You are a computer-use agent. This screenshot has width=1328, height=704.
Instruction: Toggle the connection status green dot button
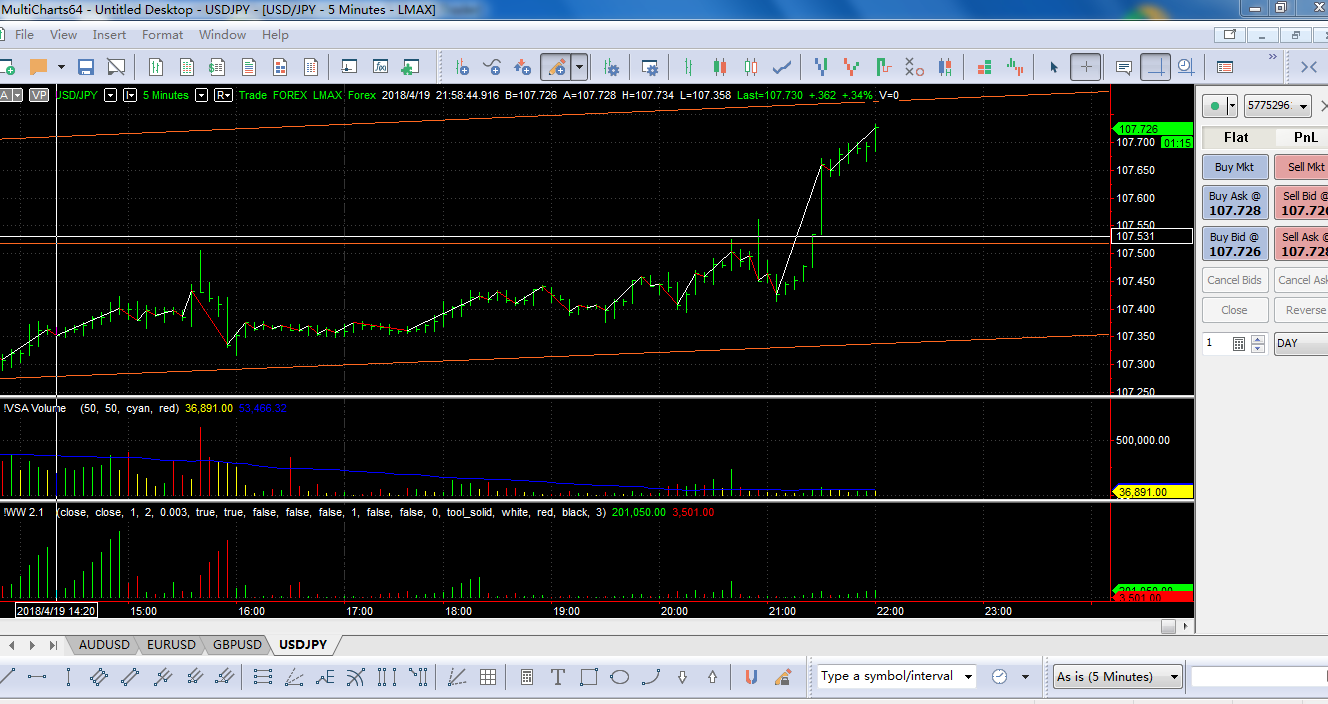click(1214, 105)
